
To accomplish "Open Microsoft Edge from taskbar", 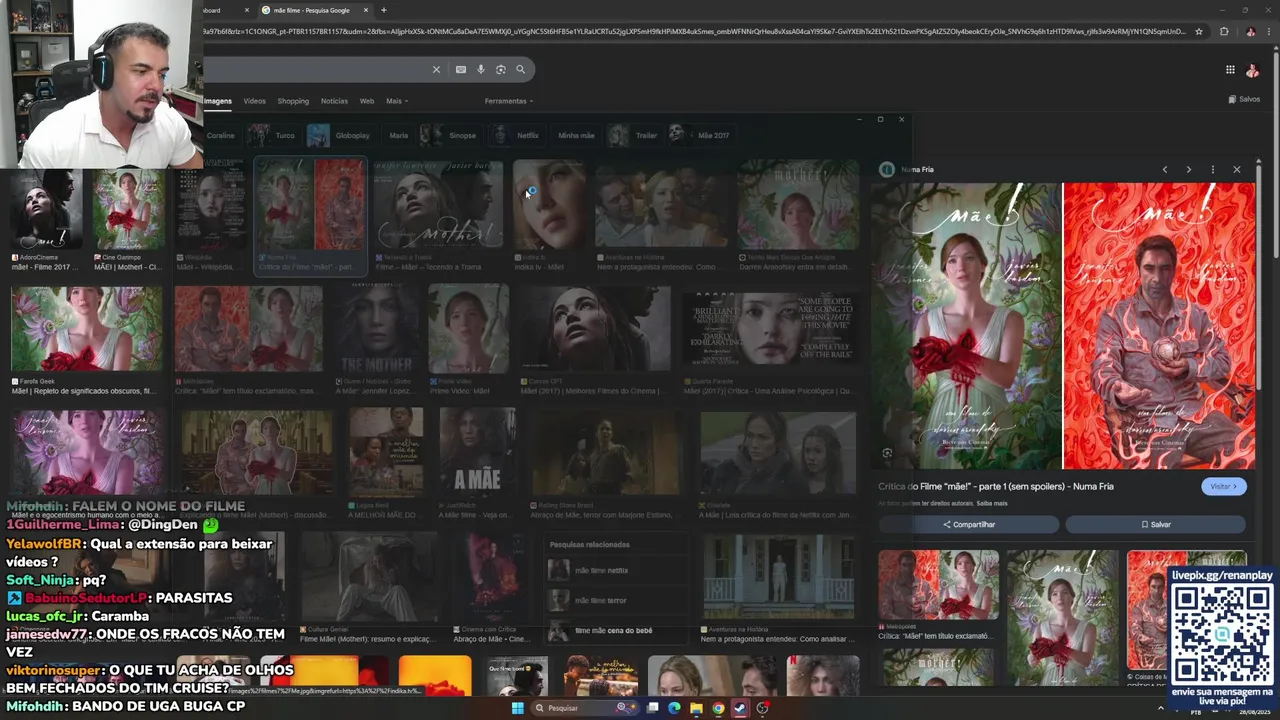I will 674,708.
